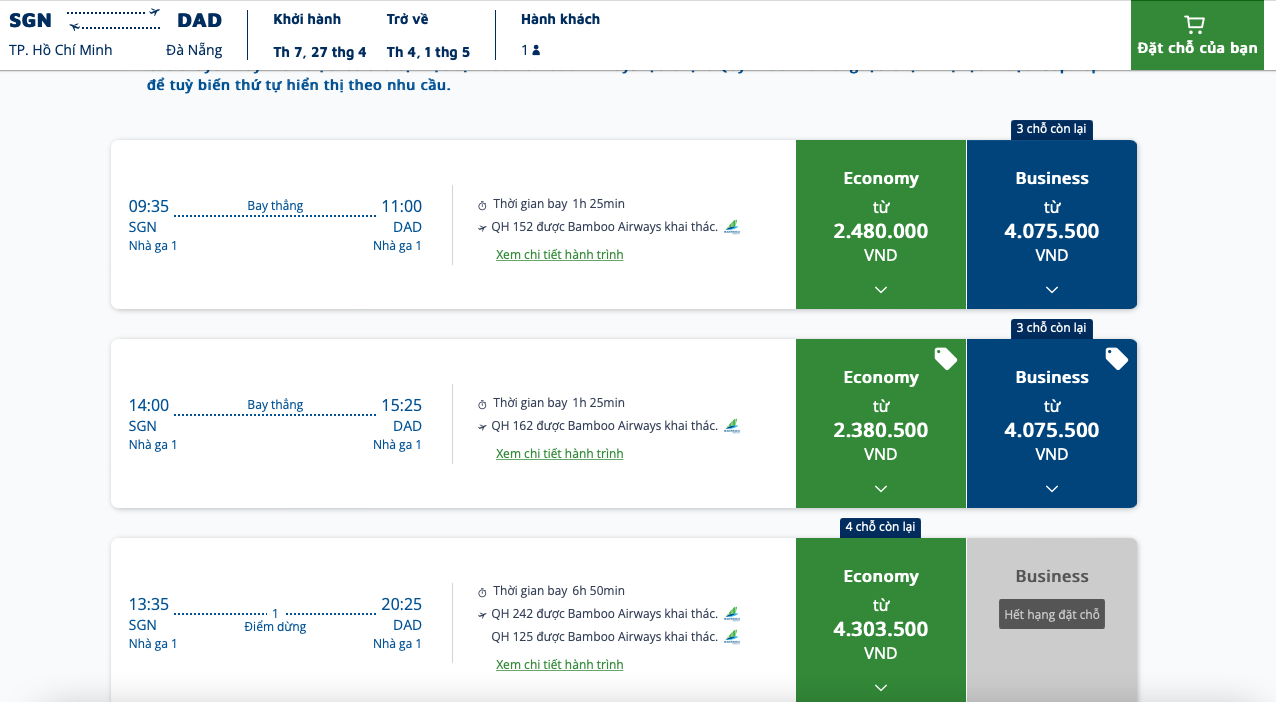
Task: Expand Business fare chevron for 09:35 flight
Action: tap(1051, 290)
